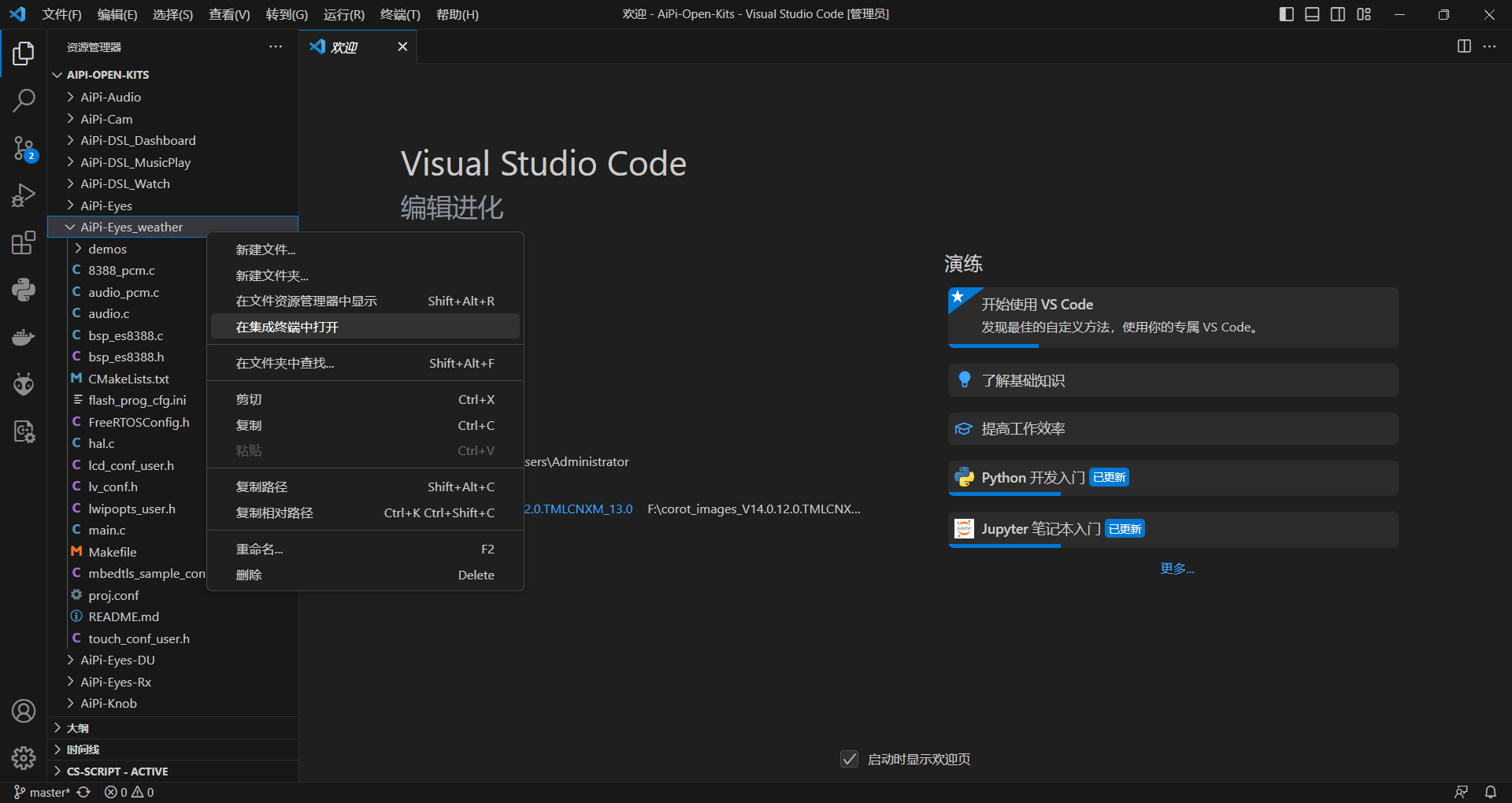Open editor more actions ellipsis
The width and height of the screenshot is (1512, 803).
[x=1489, y=46]
